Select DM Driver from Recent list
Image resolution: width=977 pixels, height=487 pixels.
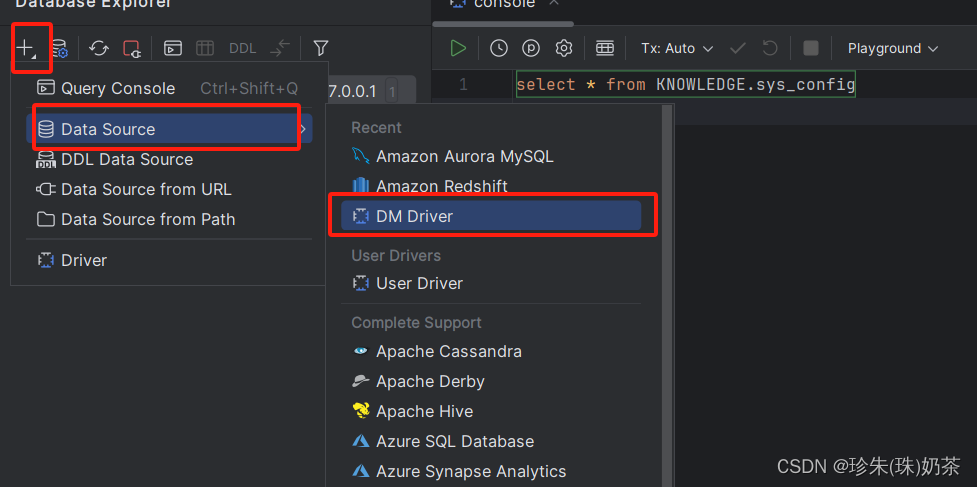tap(491, 216)
